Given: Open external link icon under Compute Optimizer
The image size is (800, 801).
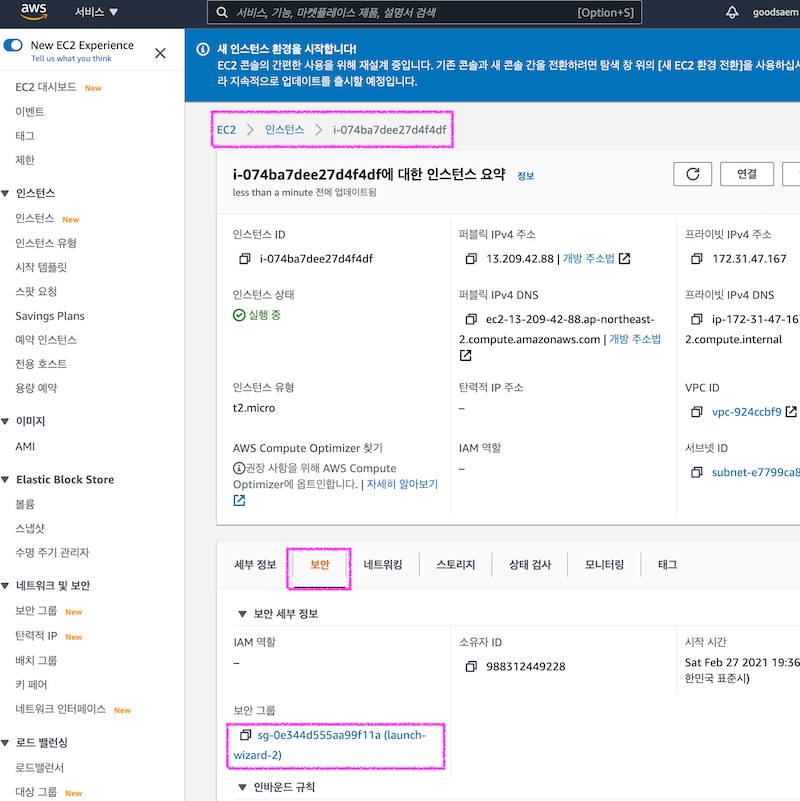Looking at the screenshot, I should coord(239,501).
